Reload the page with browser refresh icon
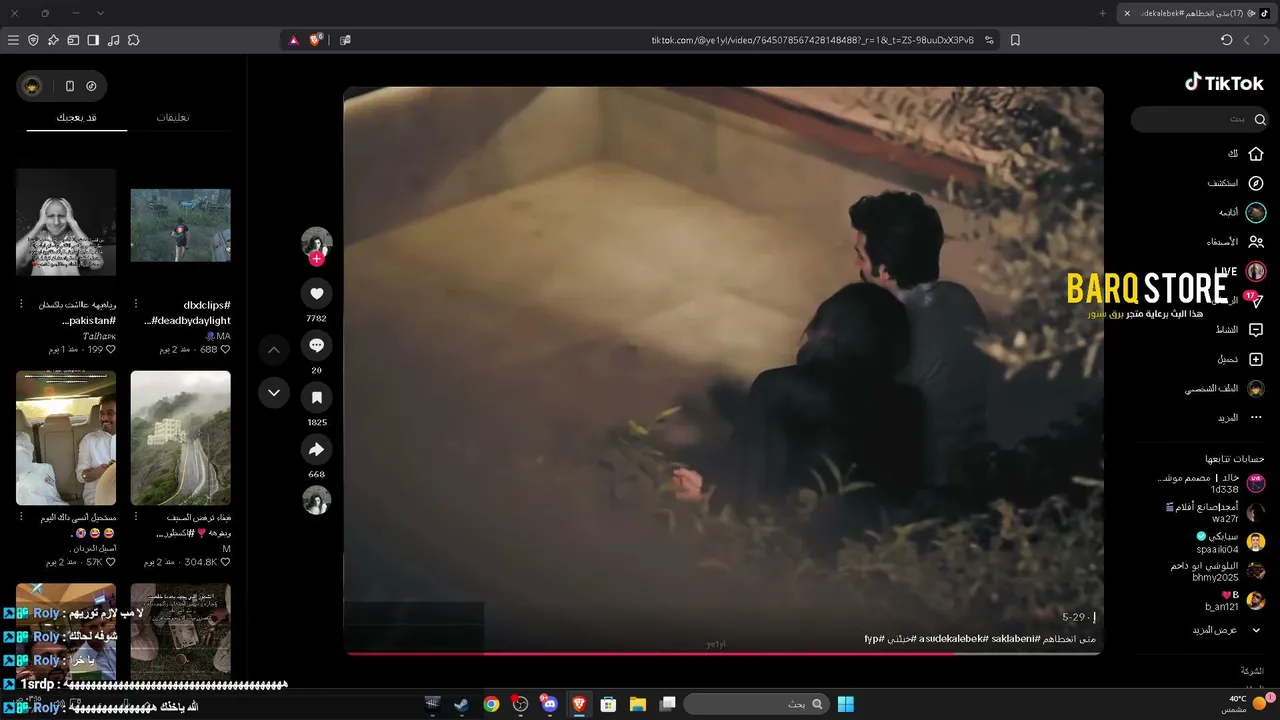Viewport: 1280px width, 720px height. coord(1226,40)
